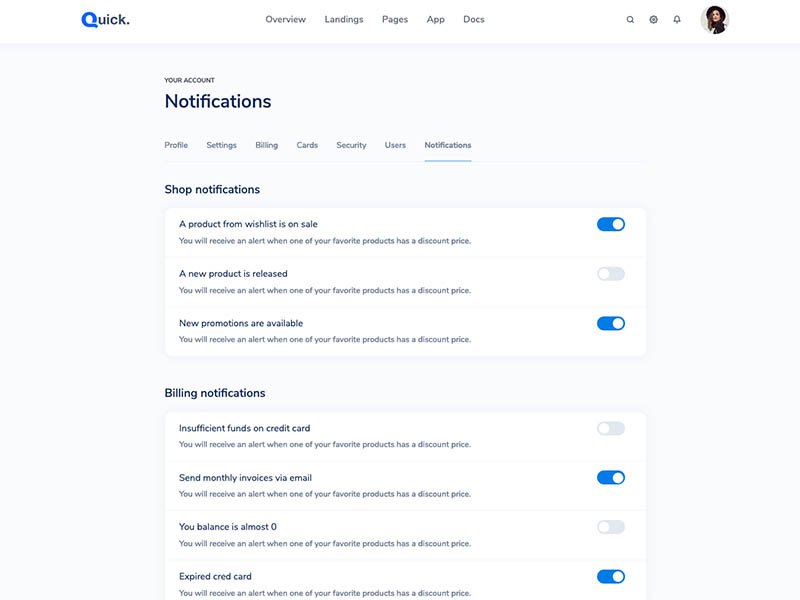Turn off expired cred card toggle
This screenshot has height=600, width=800.
[611, 576]
